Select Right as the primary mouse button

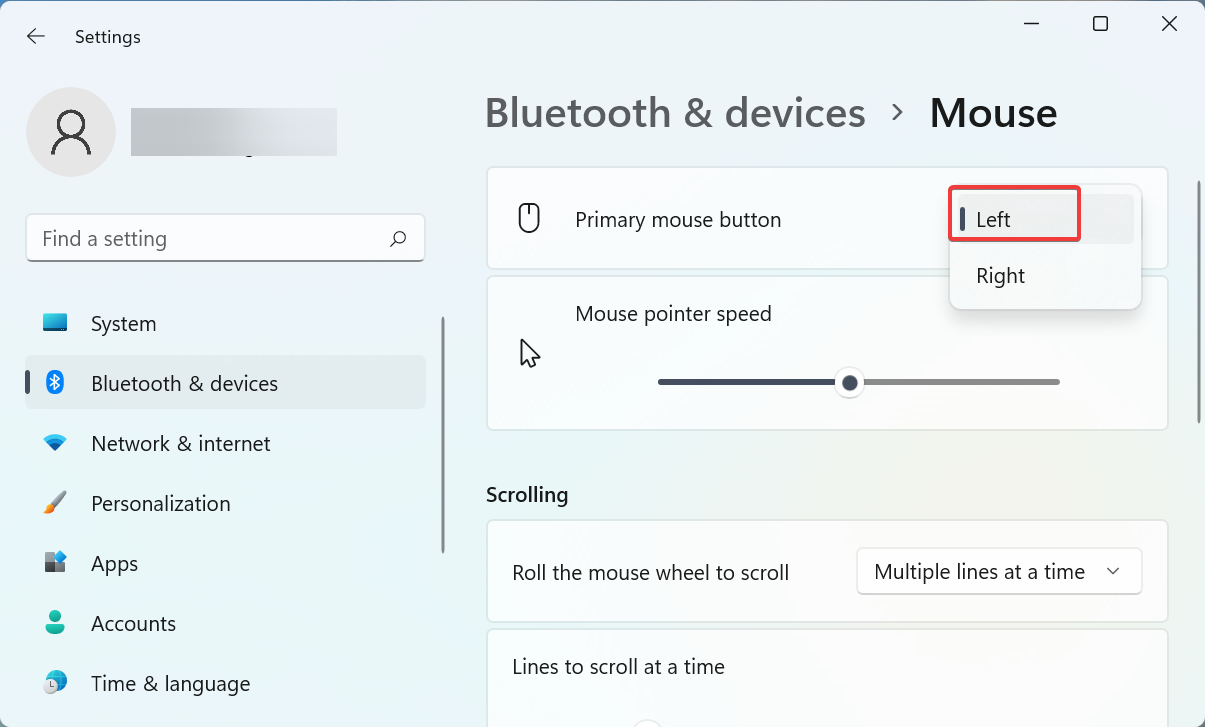[x=1000, y=275]
